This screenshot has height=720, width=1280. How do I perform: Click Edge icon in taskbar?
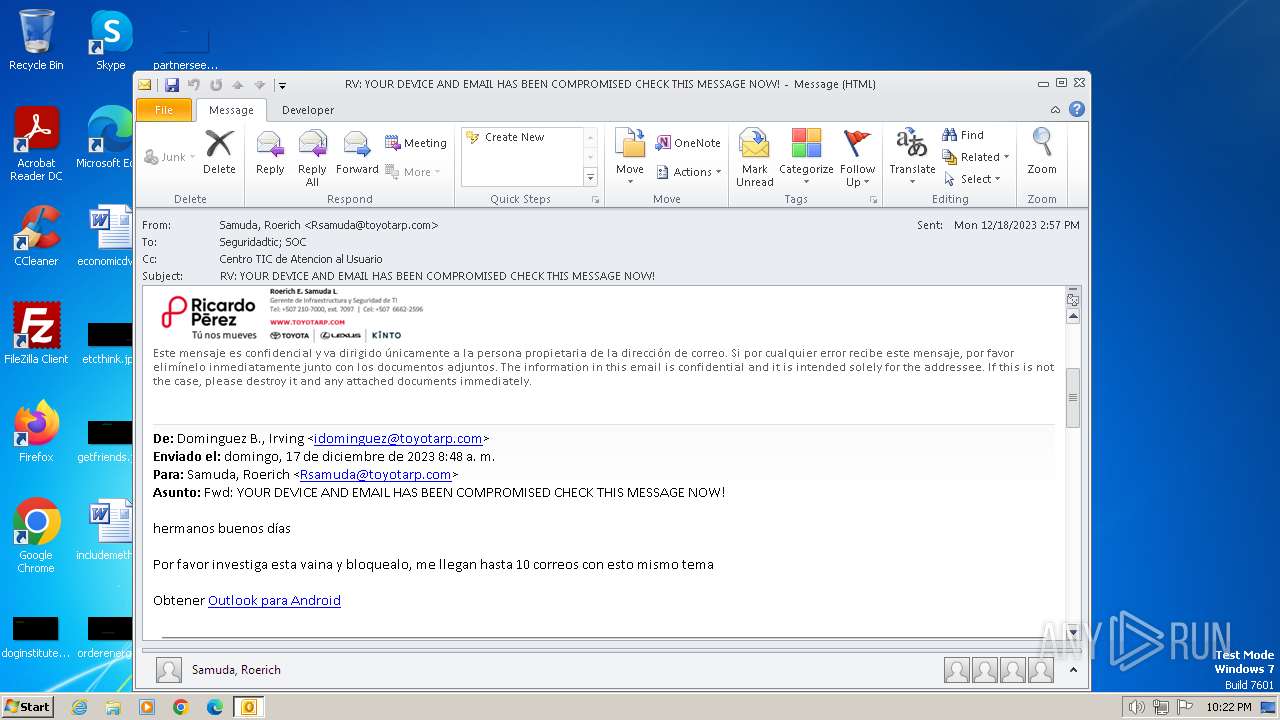point(215,707)
